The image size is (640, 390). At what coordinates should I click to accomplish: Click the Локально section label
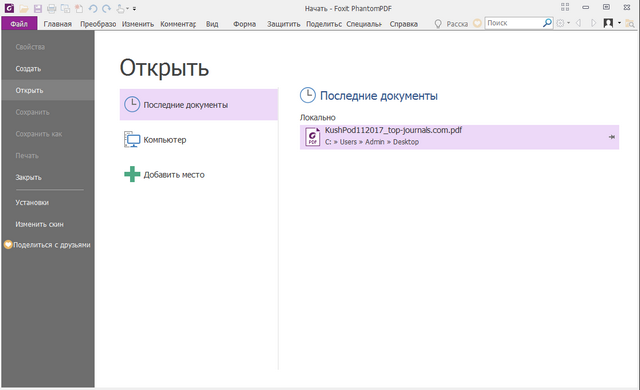click(318, 117)
